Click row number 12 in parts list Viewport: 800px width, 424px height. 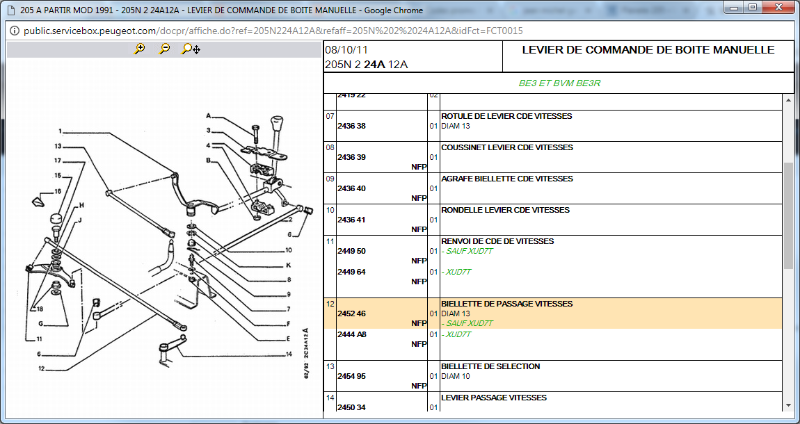pos(330,304)
